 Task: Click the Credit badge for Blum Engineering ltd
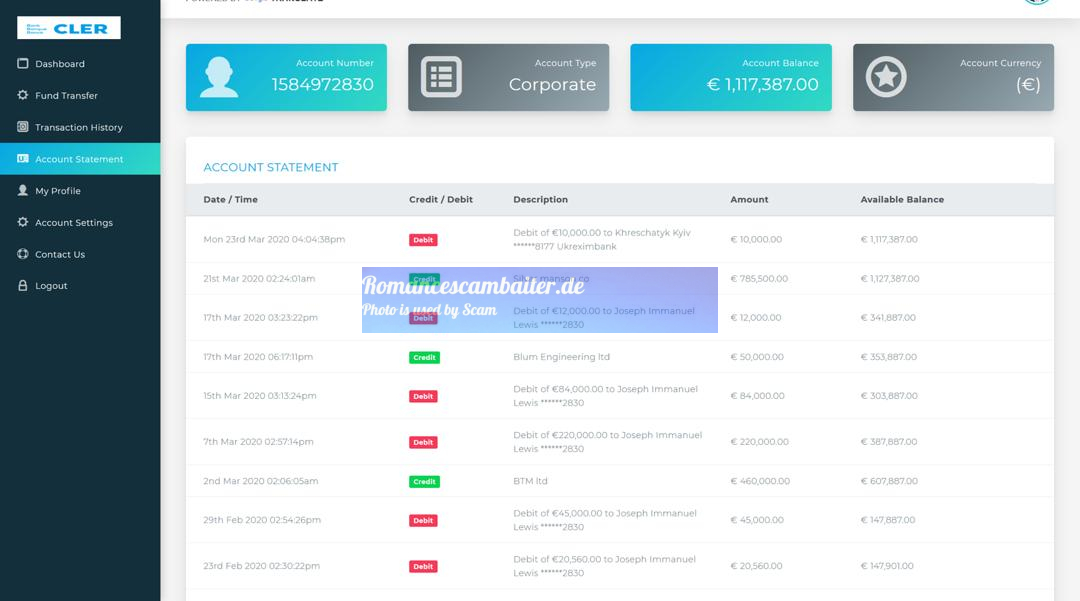tap(424, 357)
